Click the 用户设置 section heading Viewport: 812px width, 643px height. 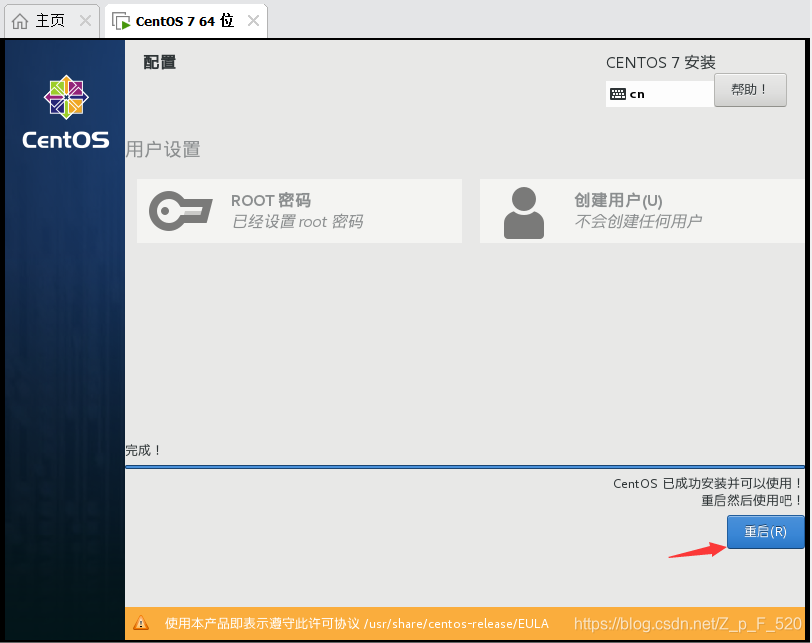[x=163, y=150]
